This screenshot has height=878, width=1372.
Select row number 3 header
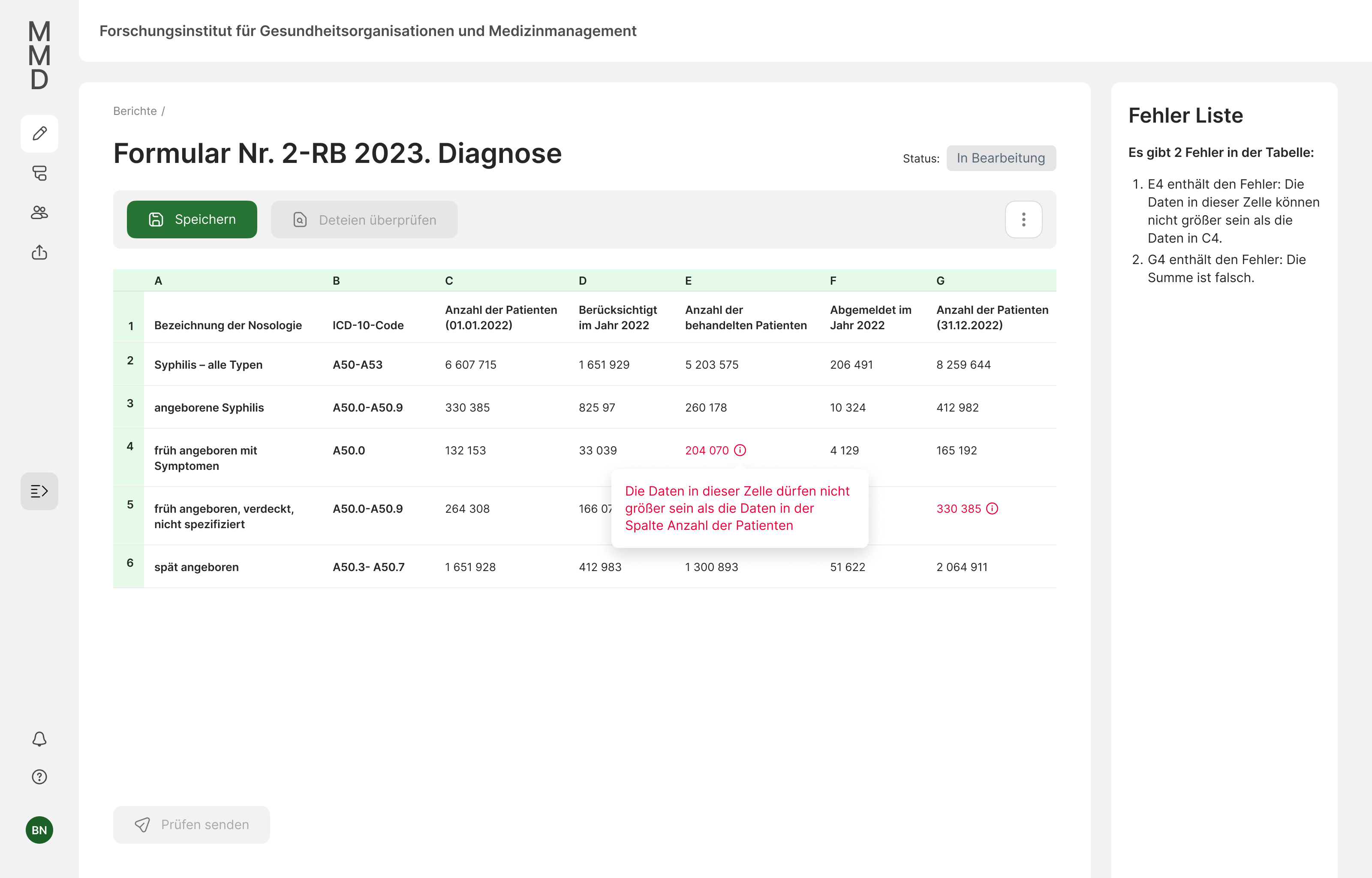click(x=130, y=404)
